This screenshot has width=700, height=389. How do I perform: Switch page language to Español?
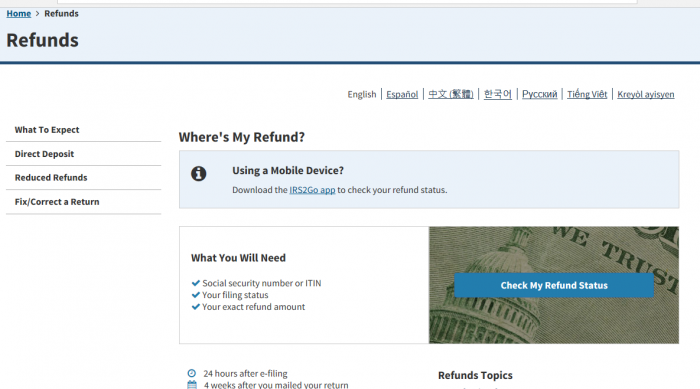point(402,94)
